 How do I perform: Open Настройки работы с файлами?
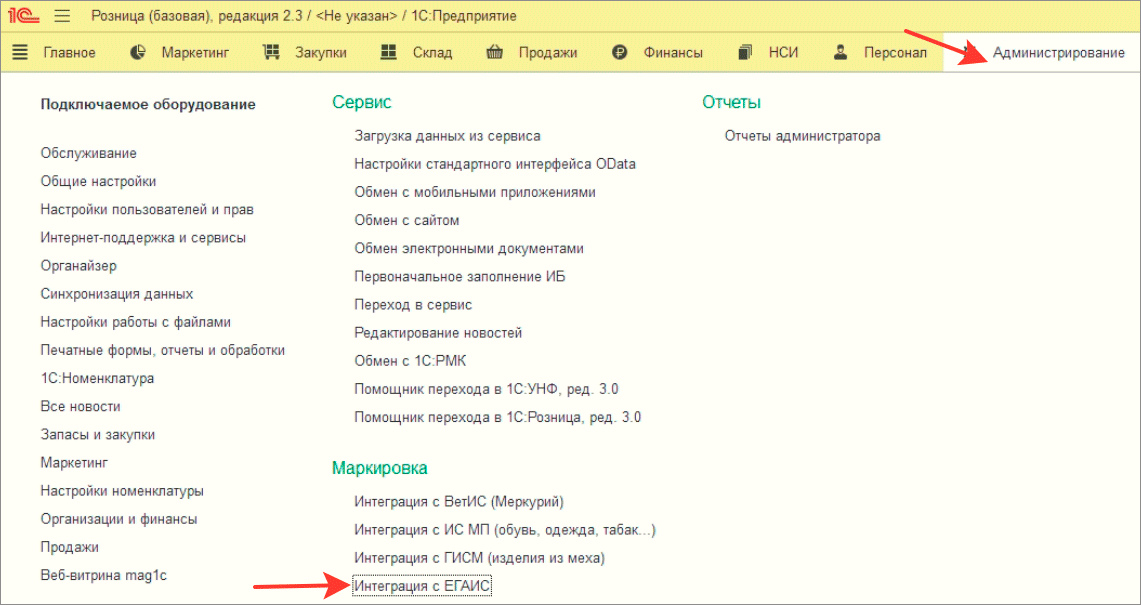[135, 322]
